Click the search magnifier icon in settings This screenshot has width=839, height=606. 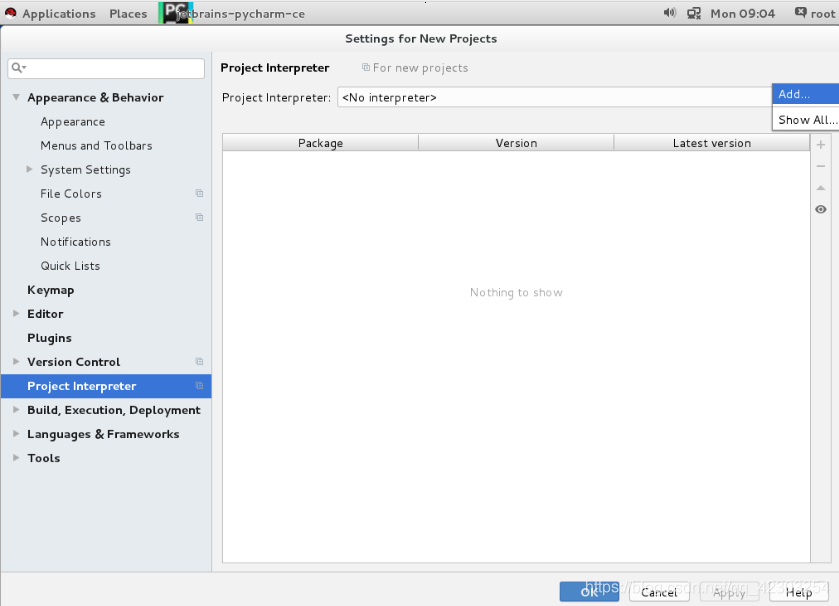pos(18,67)
